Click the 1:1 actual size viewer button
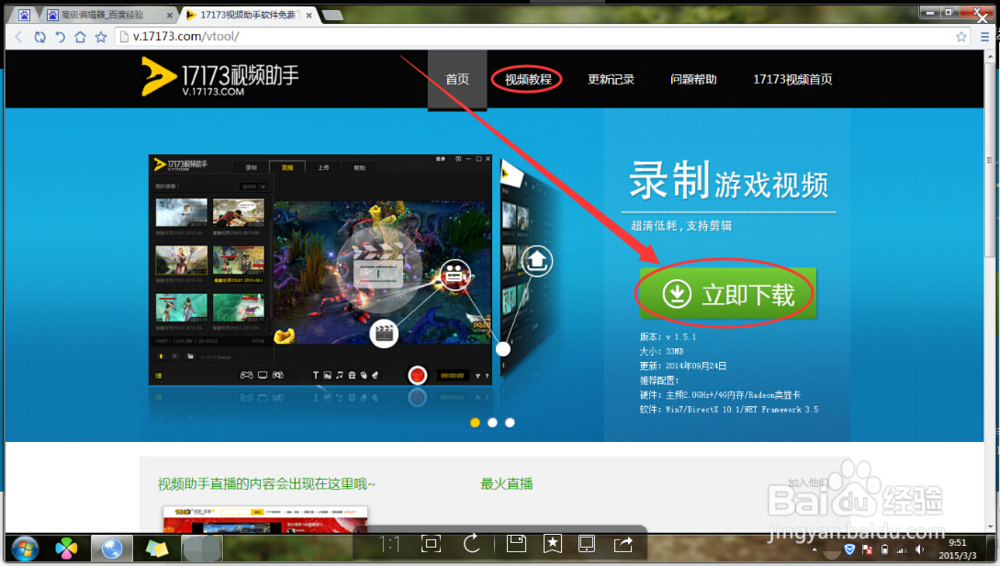The height and width of the screenshot is (566, 1000). coord(389,544)
